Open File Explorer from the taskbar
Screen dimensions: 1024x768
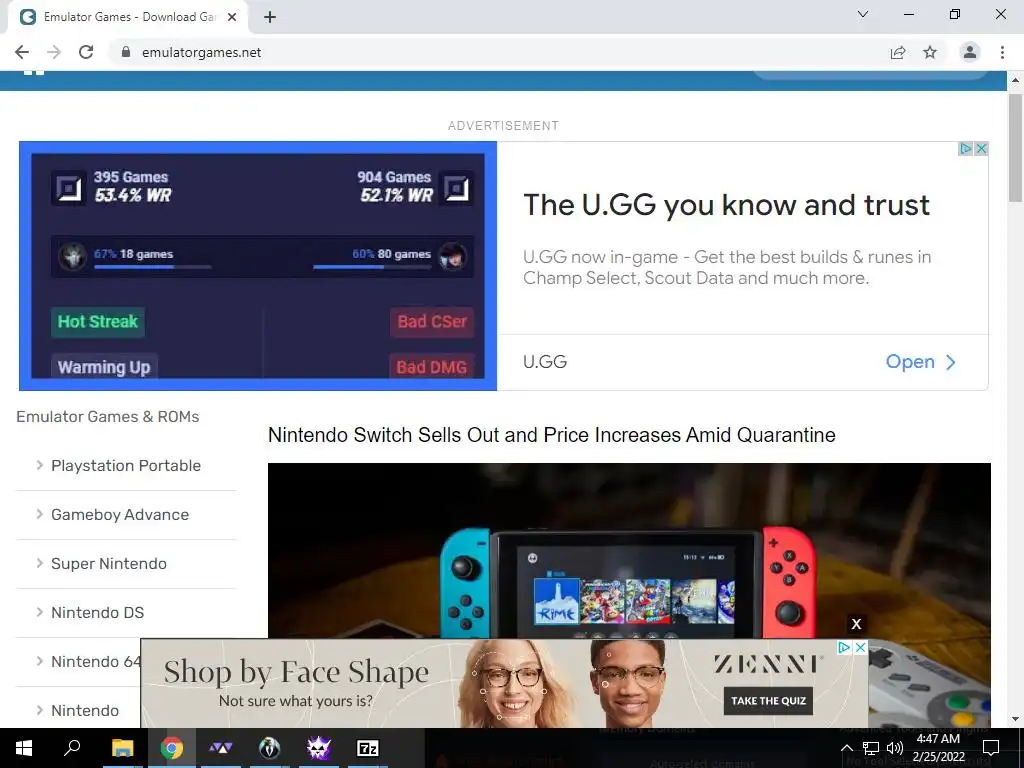click(122, 748)
